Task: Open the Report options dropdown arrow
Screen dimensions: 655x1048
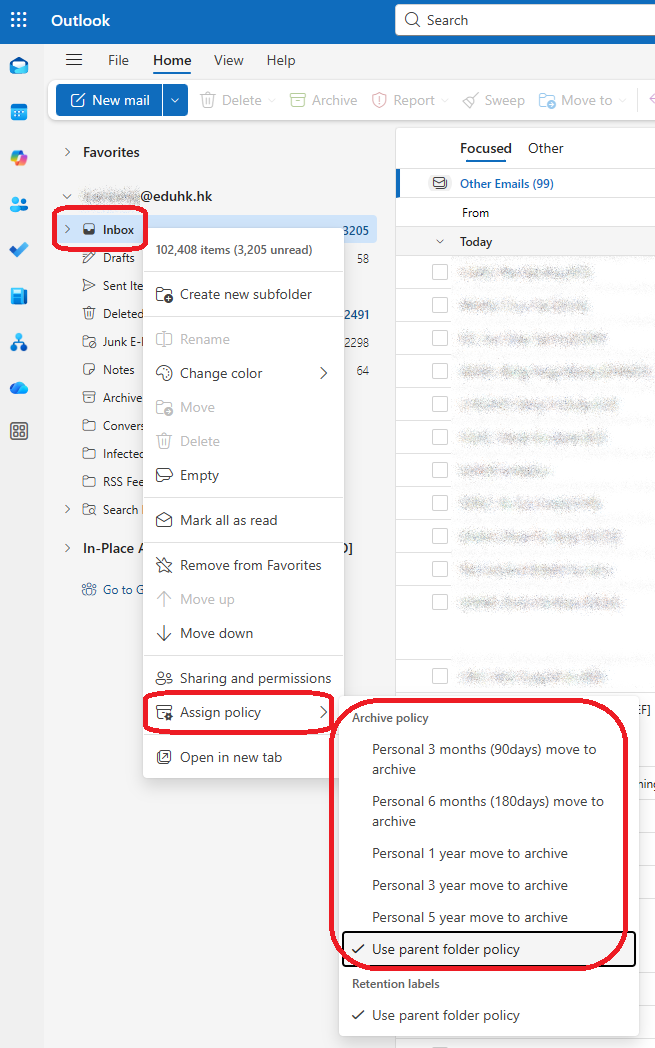Action: click(x=446, y=100)
